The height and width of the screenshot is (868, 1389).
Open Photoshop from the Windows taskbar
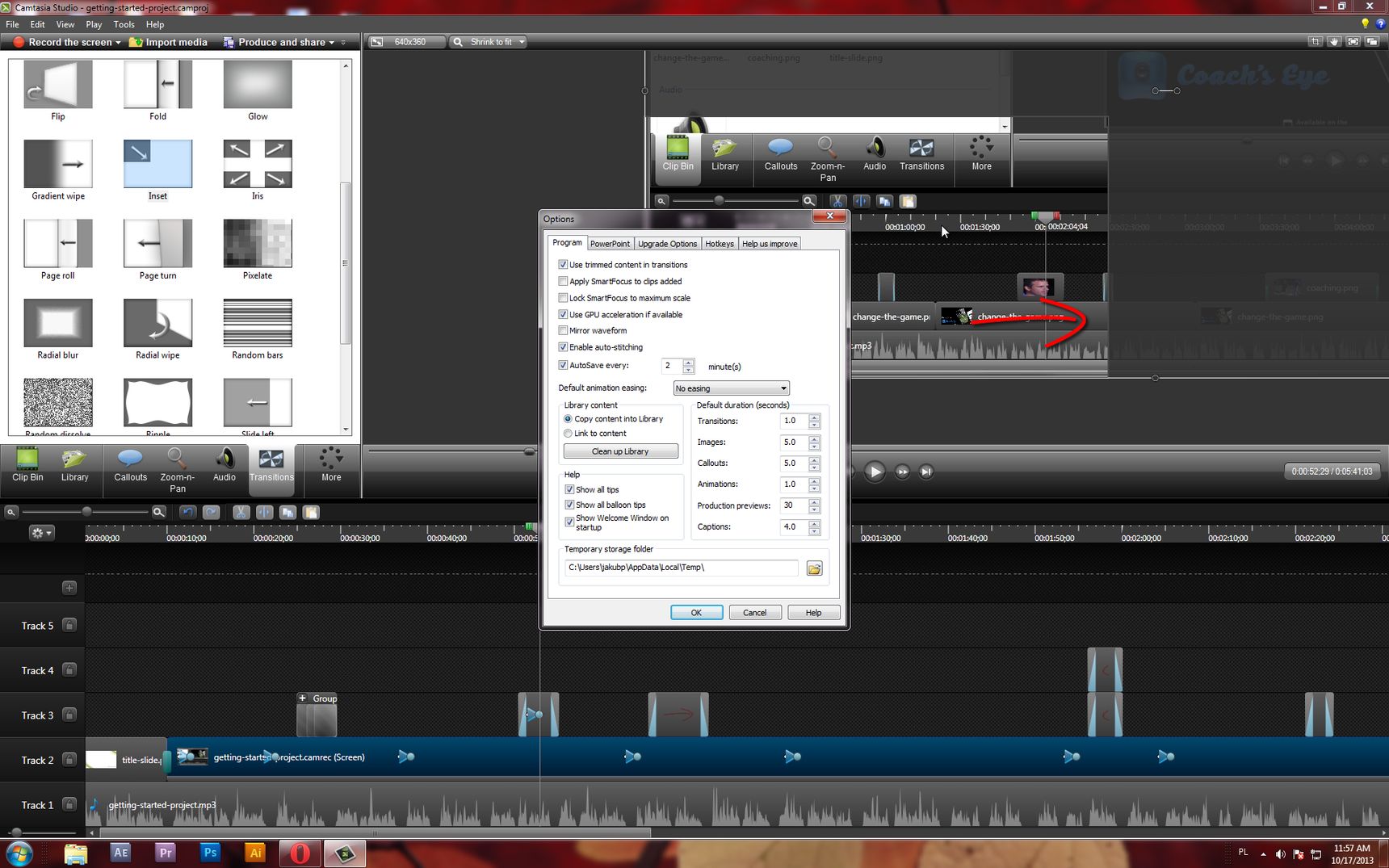[210, 853]
